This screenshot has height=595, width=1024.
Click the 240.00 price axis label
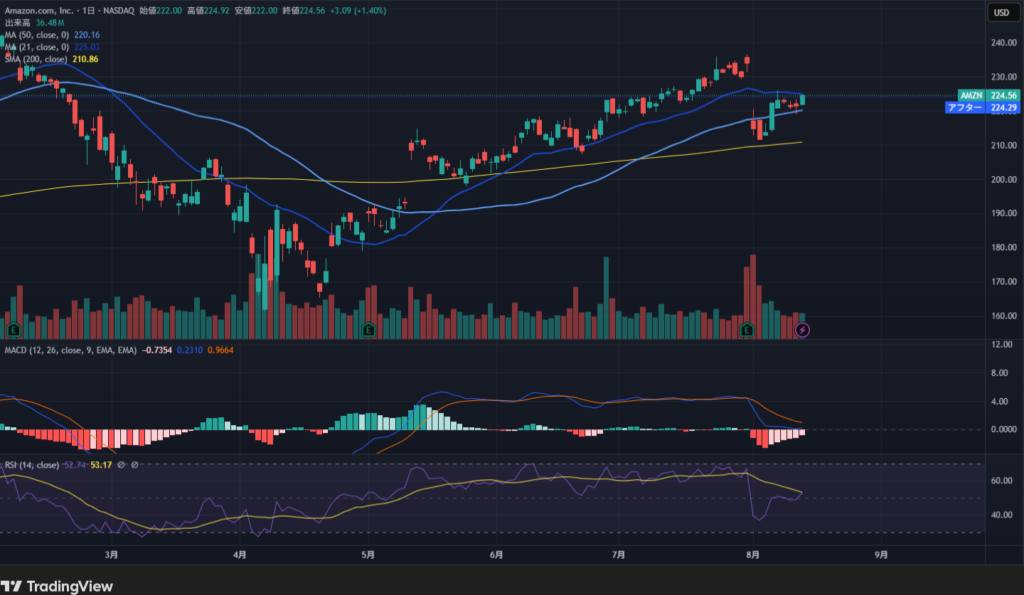click(1004, 43)
